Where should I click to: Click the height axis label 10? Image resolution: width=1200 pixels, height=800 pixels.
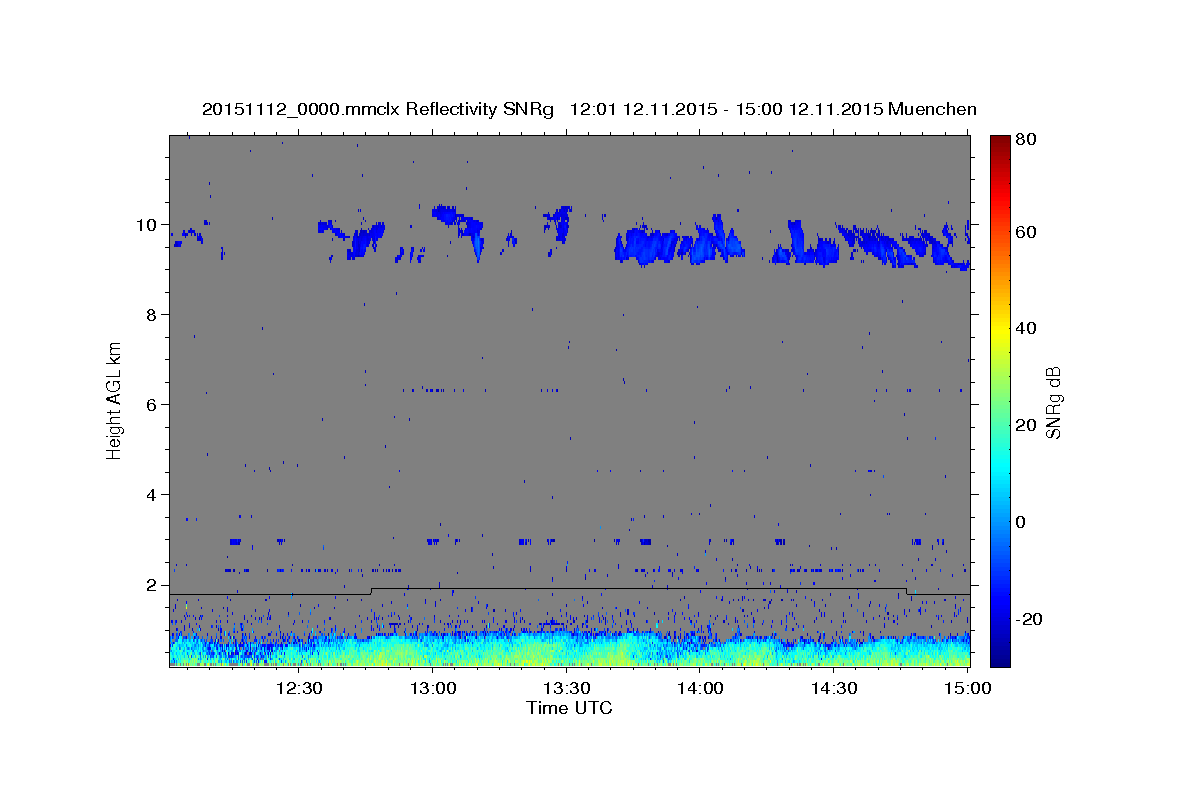tap(147, 225)
